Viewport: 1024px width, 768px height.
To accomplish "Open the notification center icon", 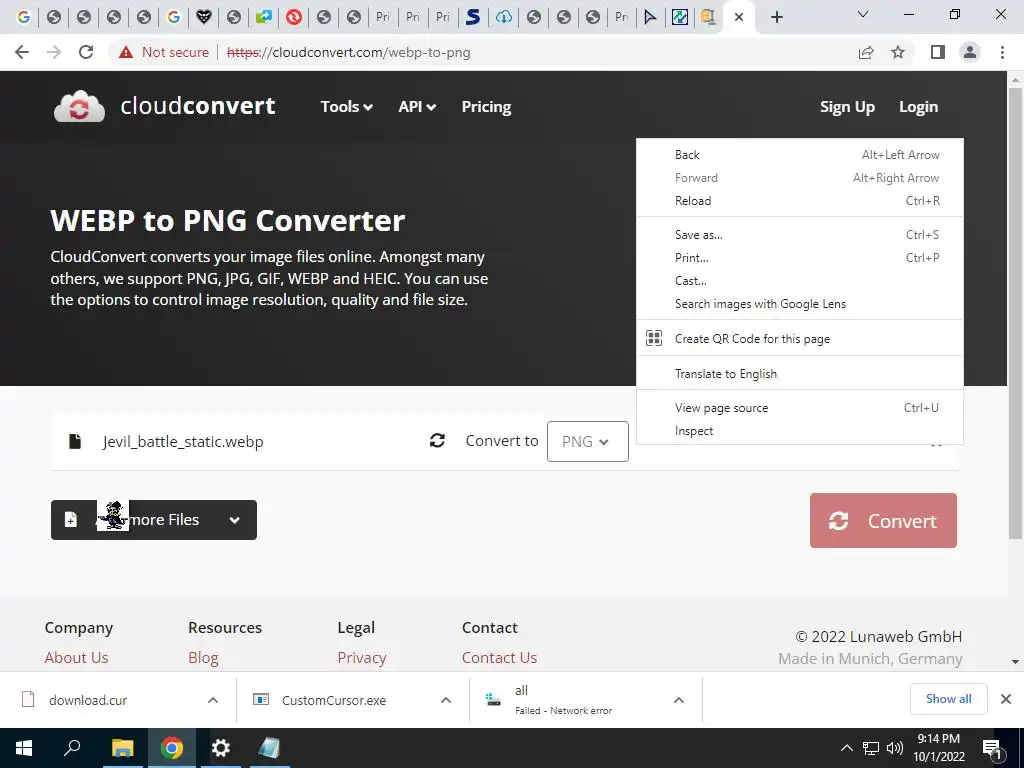I will [x=992, y=749].
